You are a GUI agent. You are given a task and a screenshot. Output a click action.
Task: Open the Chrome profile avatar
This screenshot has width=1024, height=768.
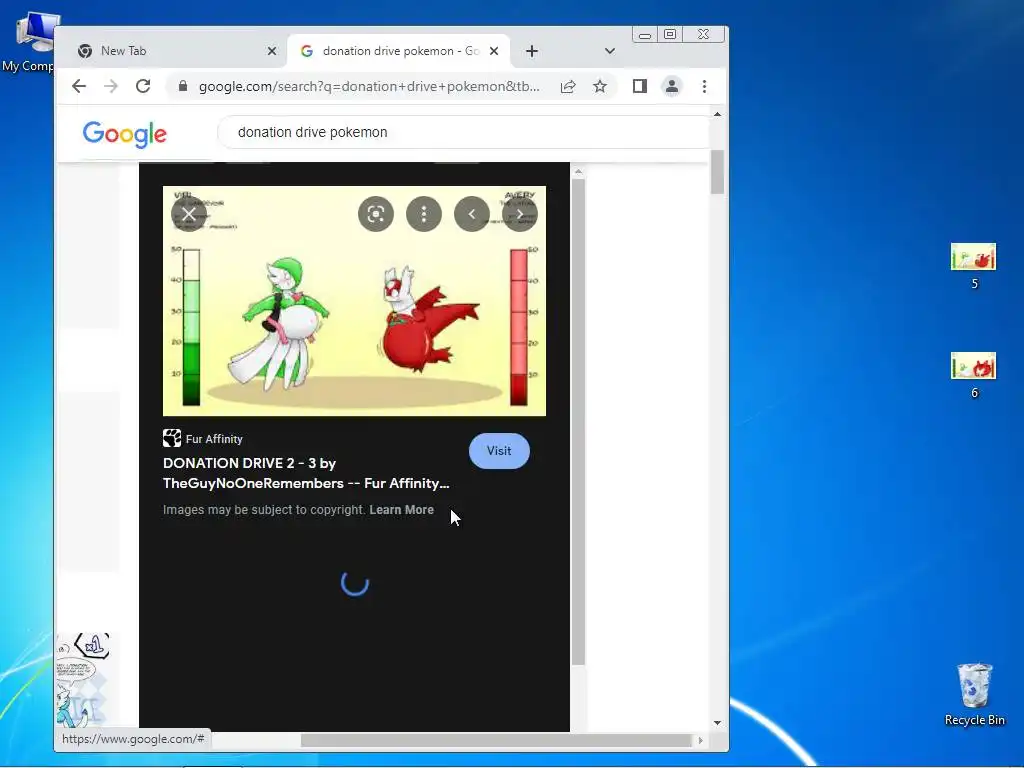tap(671, 86)
